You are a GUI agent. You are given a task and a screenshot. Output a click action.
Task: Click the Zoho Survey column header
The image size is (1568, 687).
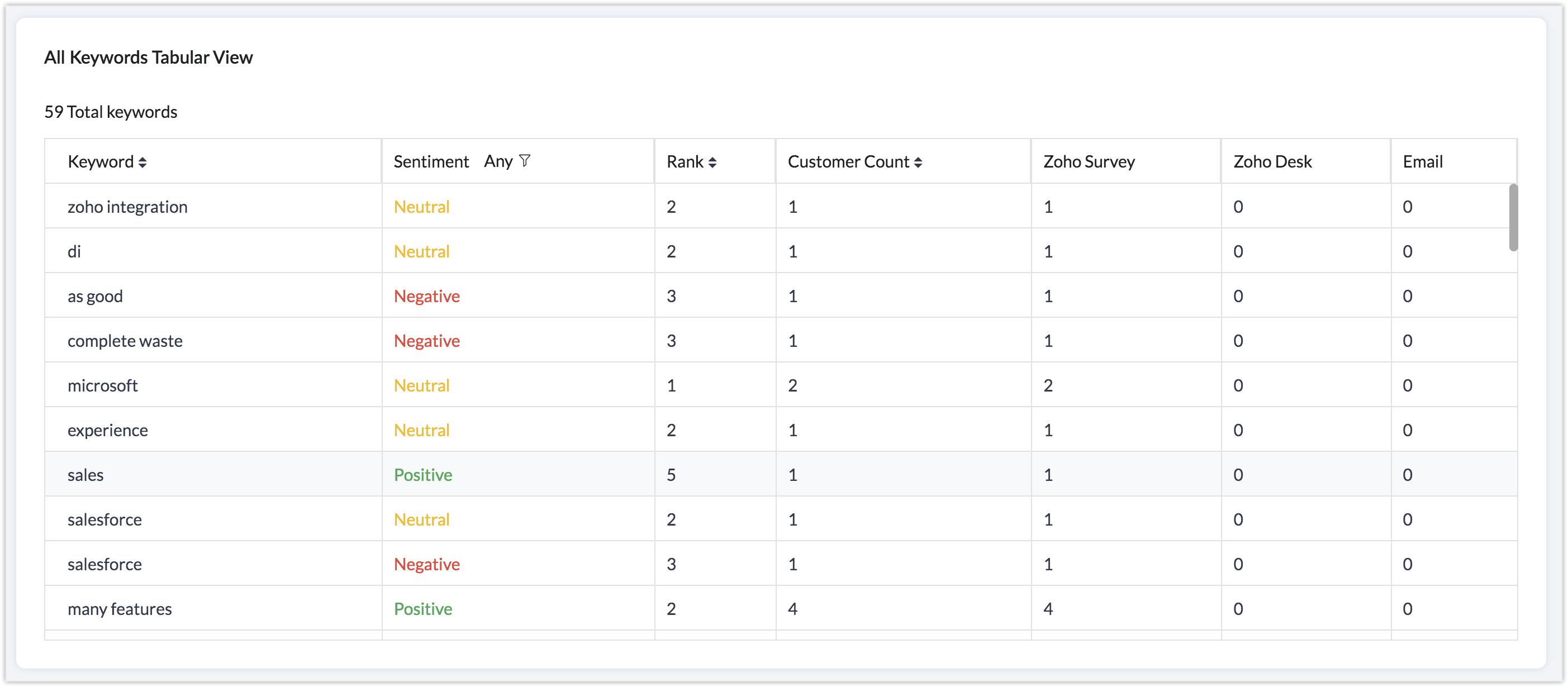coord(1089,162)
